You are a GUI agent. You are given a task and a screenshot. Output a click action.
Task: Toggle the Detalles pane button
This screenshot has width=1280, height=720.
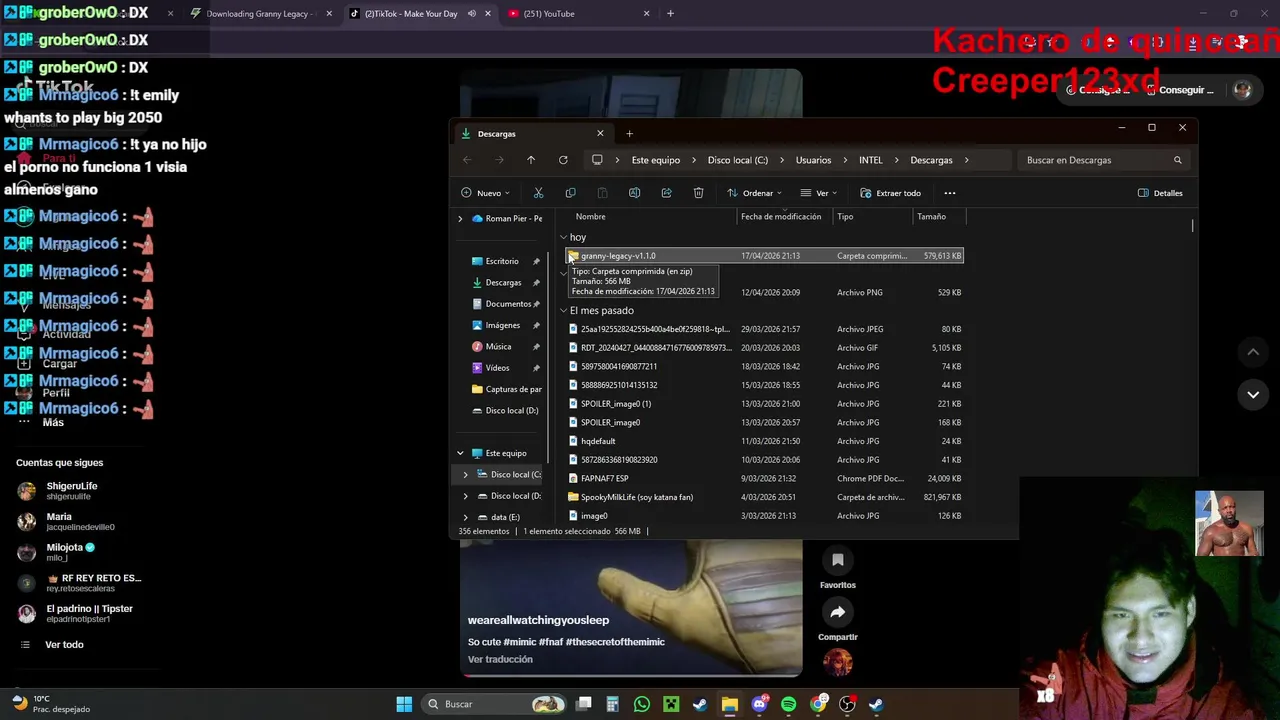click(x=1160, y=193)
